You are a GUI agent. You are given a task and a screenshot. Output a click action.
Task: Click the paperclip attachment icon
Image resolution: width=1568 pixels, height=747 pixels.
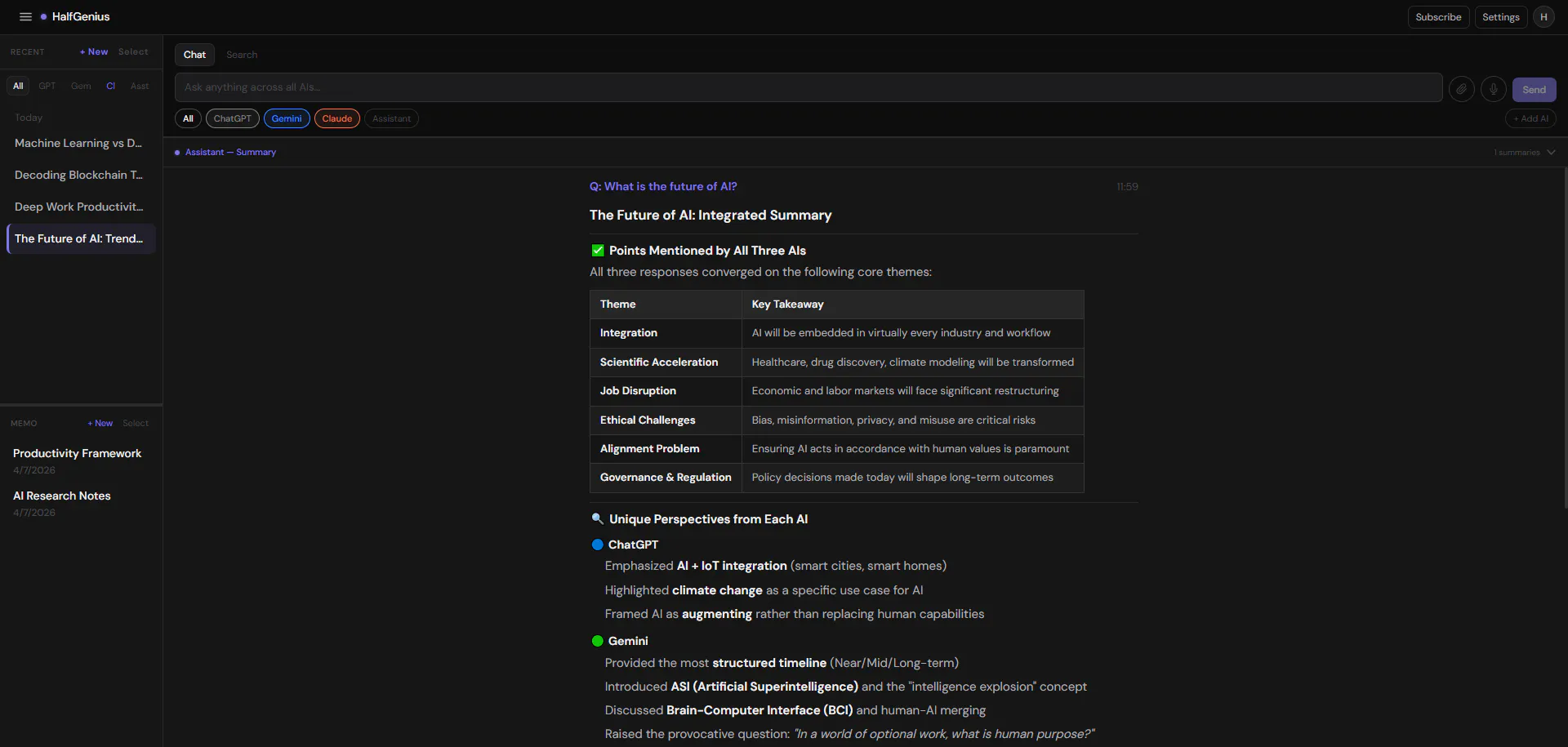point(1462,89)
